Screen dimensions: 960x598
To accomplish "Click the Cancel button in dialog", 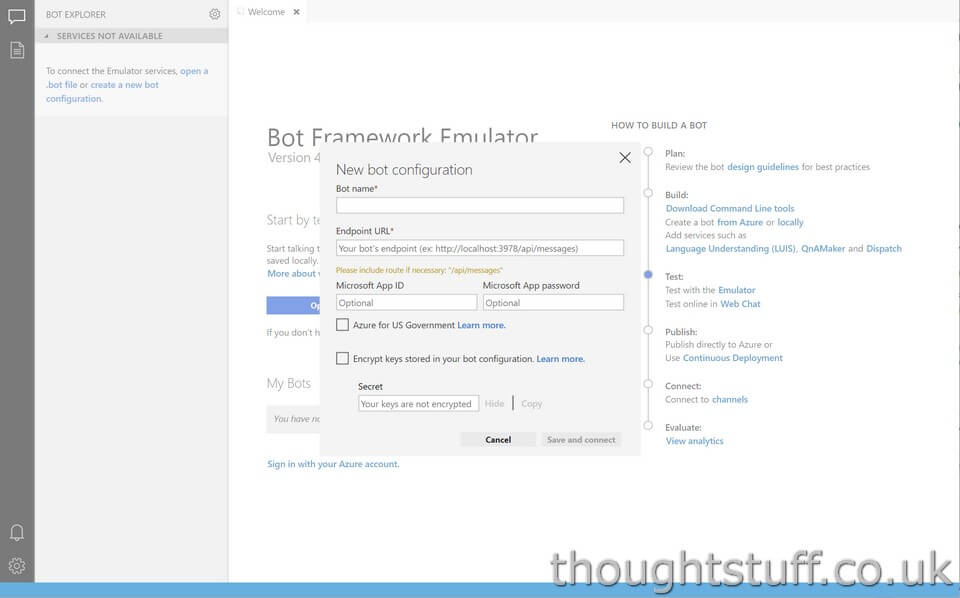I will click(x=498, y=439).
